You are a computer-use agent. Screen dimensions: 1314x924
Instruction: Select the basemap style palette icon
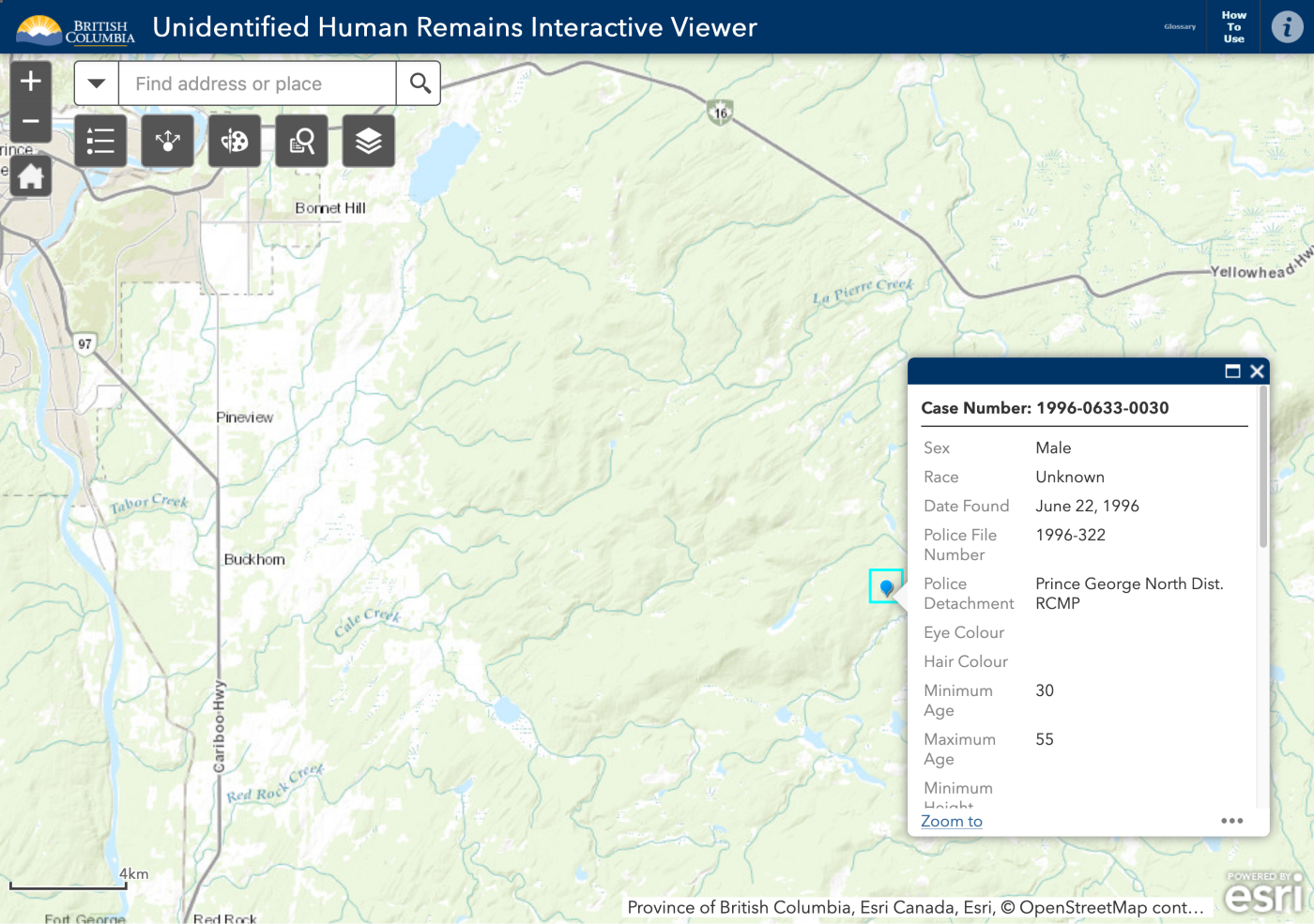pos(234,141)
